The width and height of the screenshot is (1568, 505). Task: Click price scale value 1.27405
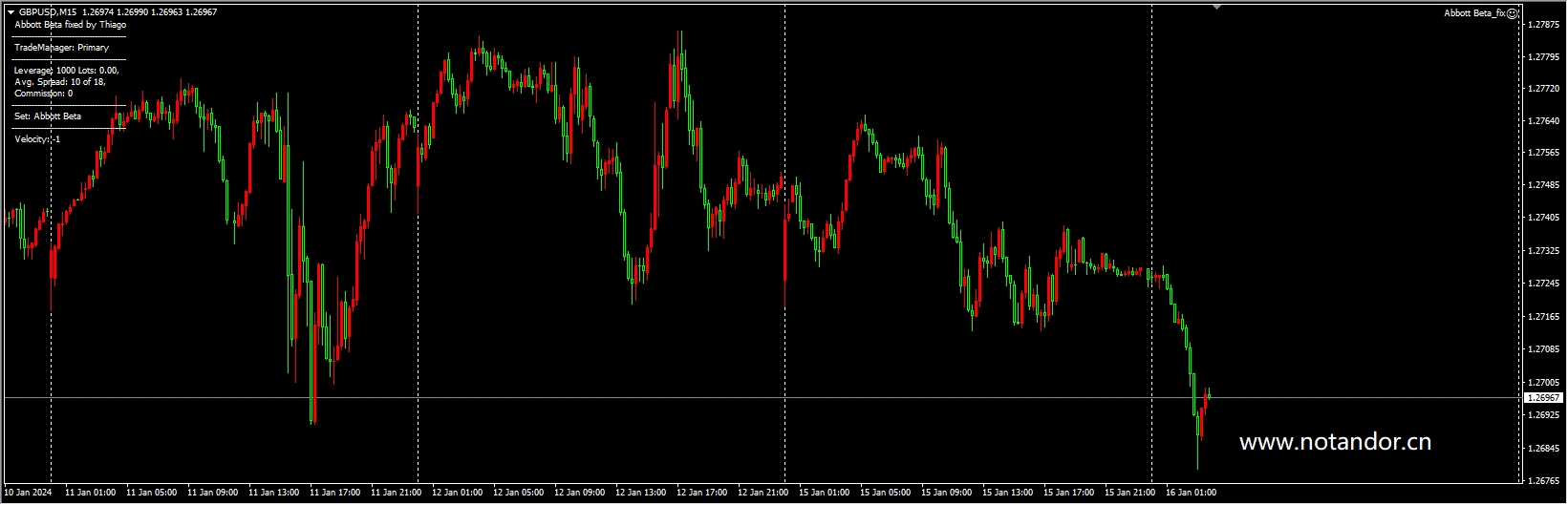[1544, 218]
